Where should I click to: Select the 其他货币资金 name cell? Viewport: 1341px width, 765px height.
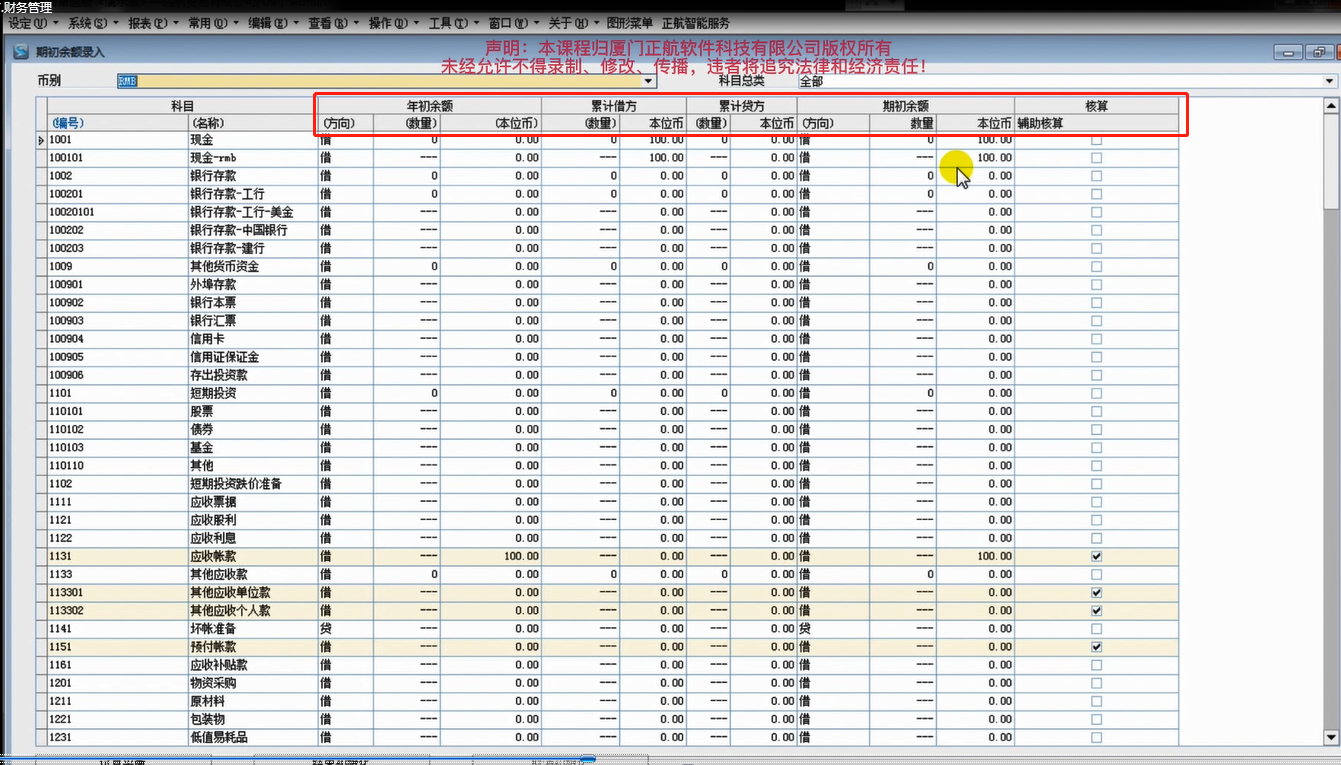(x=253, y=267)
